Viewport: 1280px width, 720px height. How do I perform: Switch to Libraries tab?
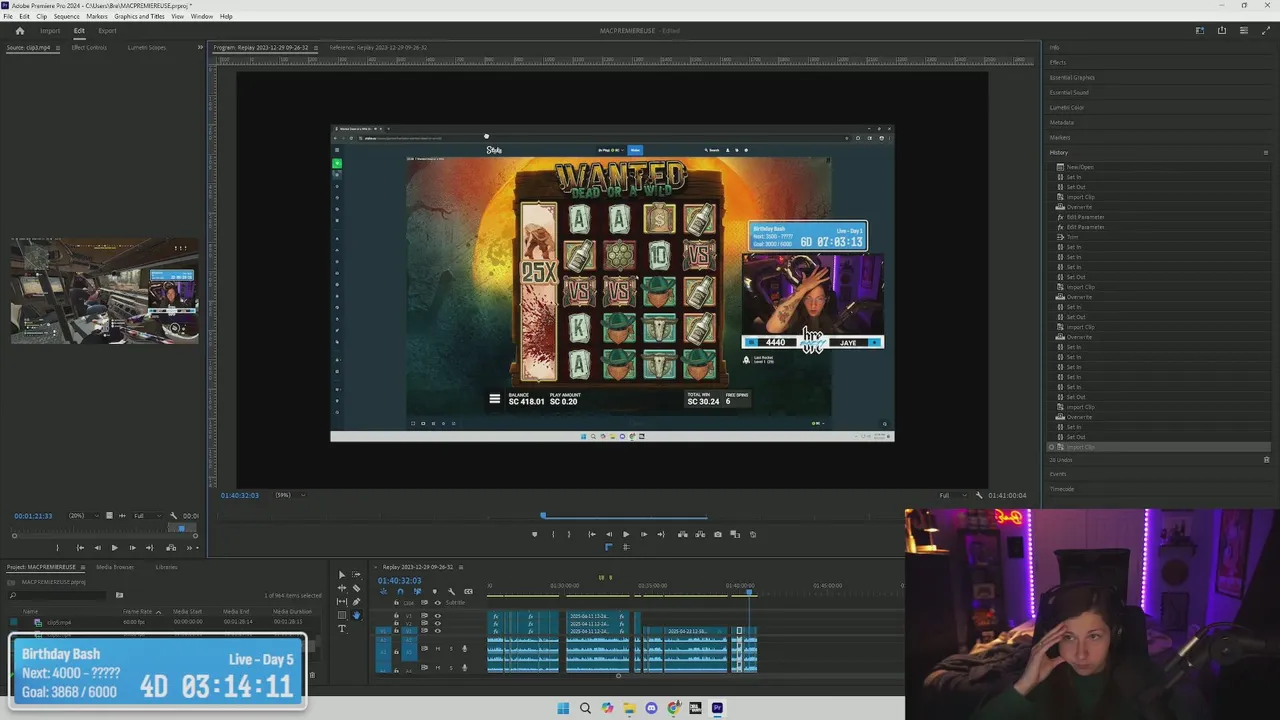(x=166, y=567)
